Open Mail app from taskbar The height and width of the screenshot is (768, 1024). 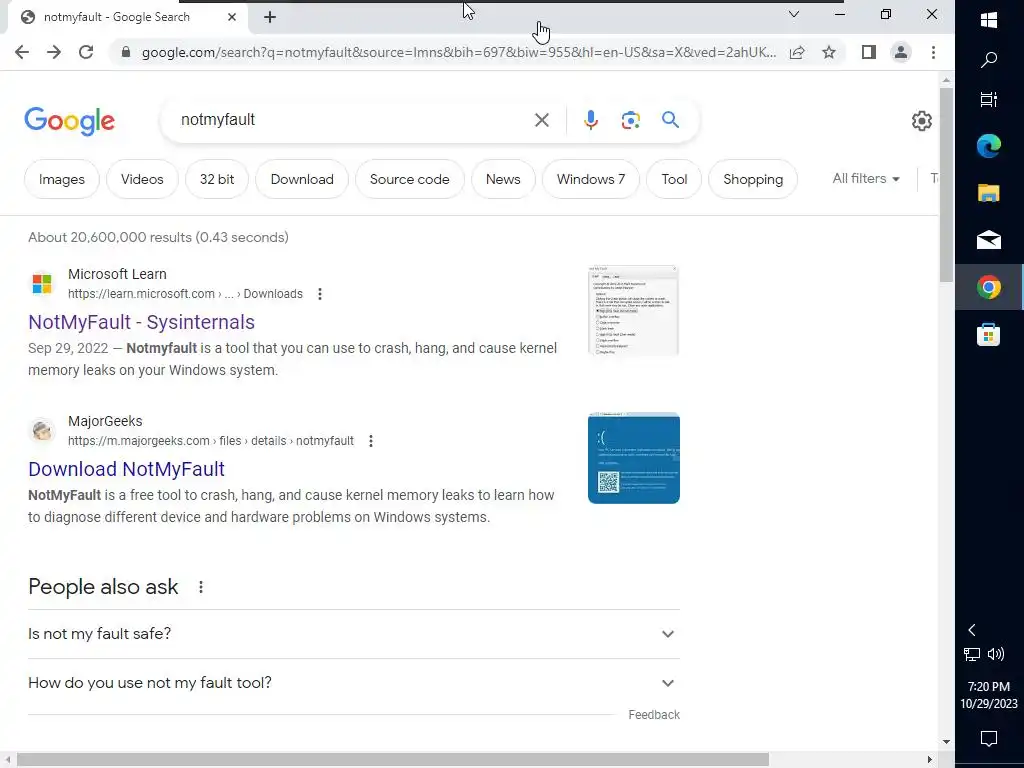click(989, 240)
